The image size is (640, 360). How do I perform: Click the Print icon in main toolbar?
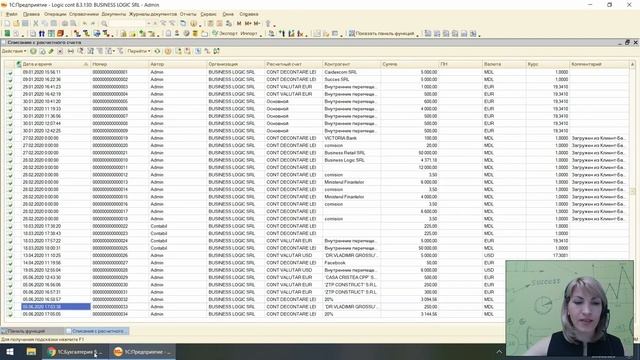point(64,24)
